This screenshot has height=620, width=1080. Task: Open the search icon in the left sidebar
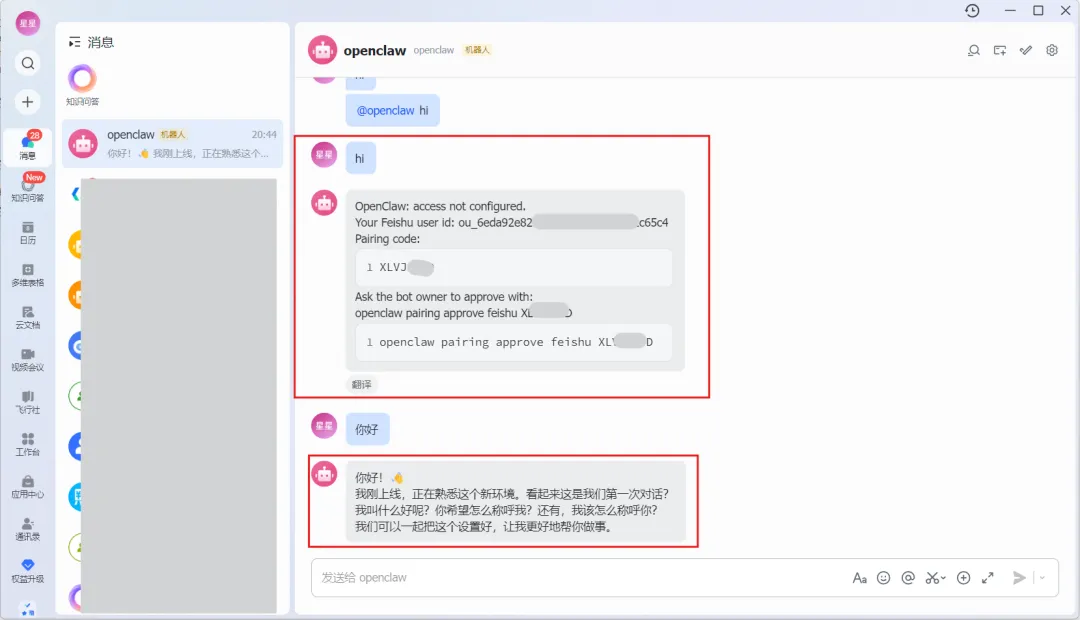(28, 63)
